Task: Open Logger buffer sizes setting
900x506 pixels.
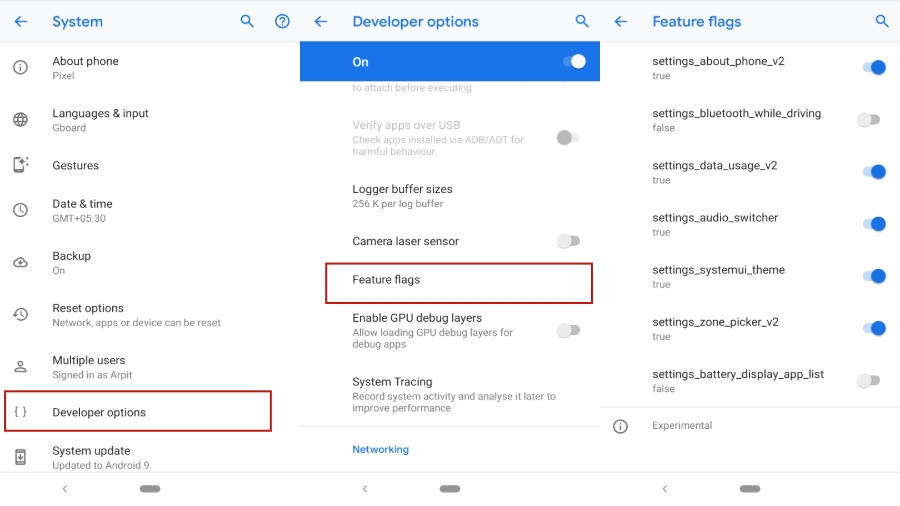Action: coord(402,196)
